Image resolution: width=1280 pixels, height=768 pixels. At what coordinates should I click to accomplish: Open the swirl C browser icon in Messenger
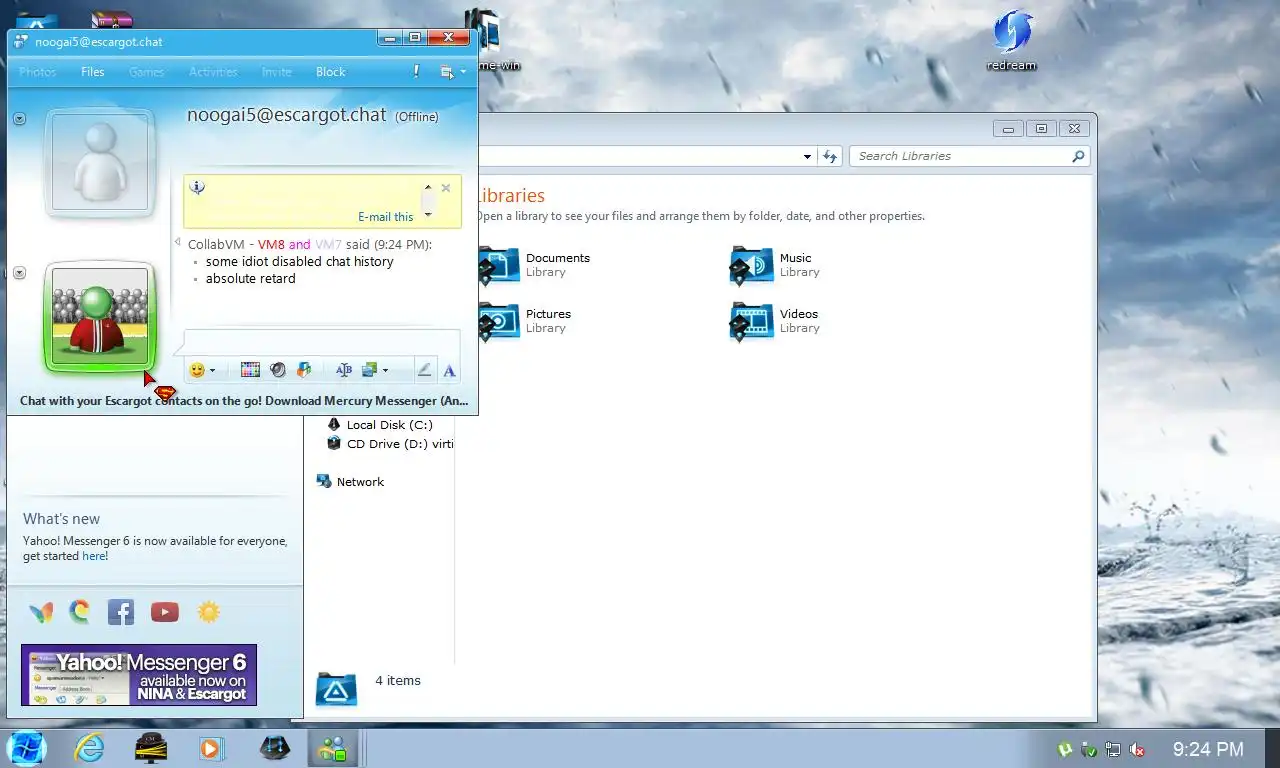[x=79, y=611]
